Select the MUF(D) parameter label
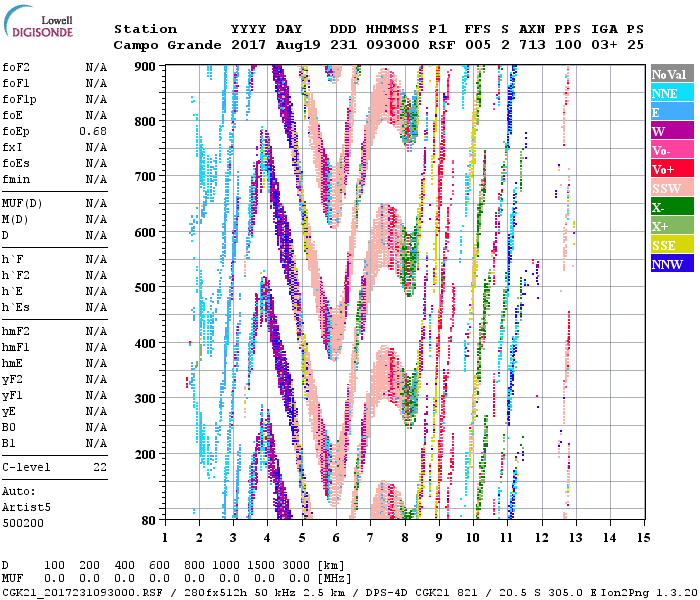700x600 pixels. (22, 204)
